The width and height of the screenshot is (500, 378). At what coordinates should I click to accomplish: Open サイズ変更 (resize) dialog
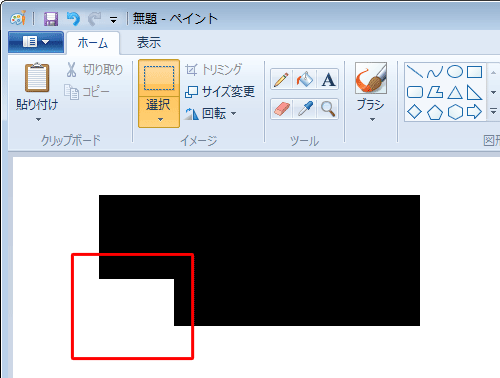click(x=220, y=91)
